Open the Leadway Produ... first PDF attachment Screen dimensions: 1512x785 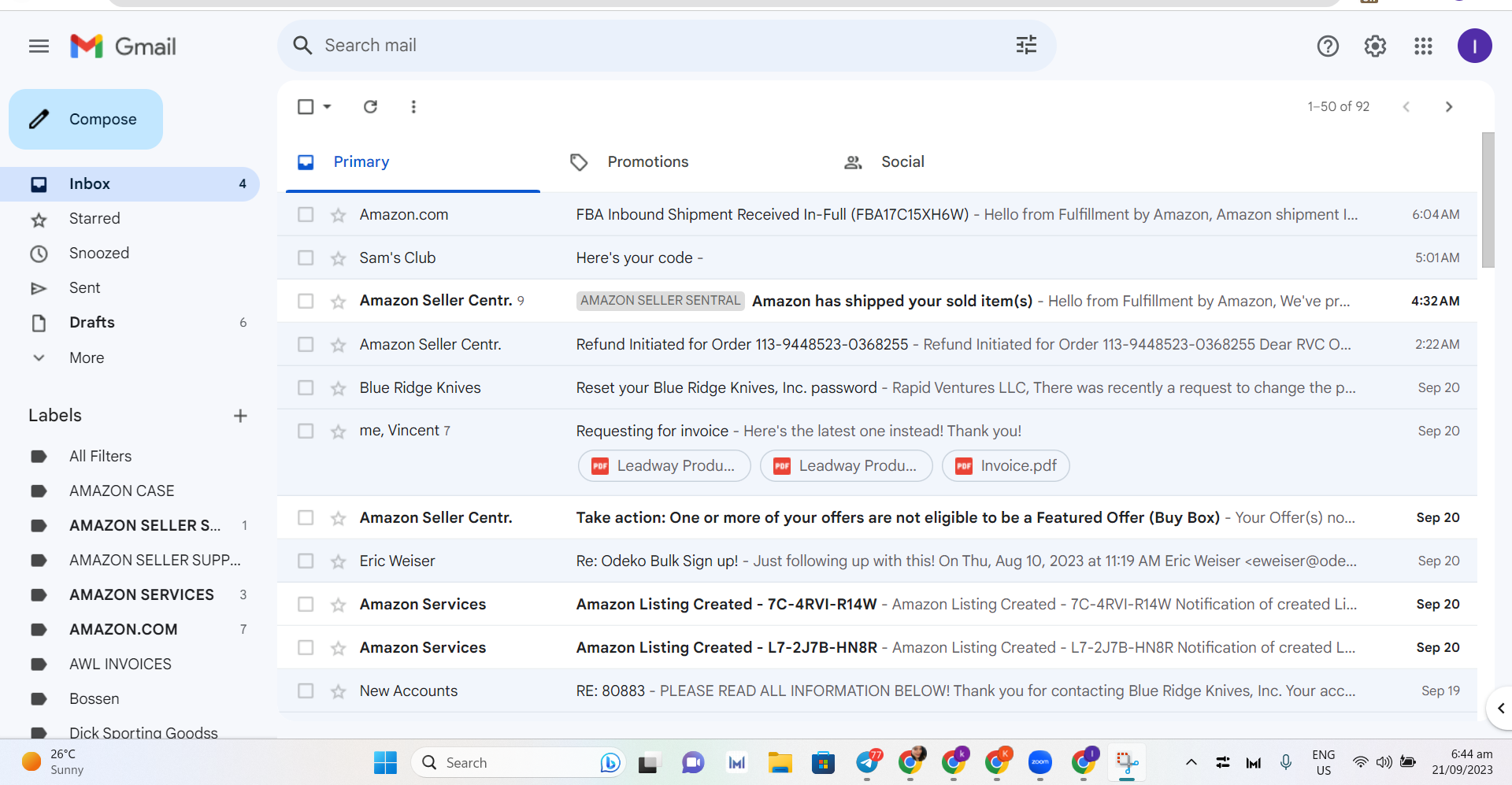point(665,465)
